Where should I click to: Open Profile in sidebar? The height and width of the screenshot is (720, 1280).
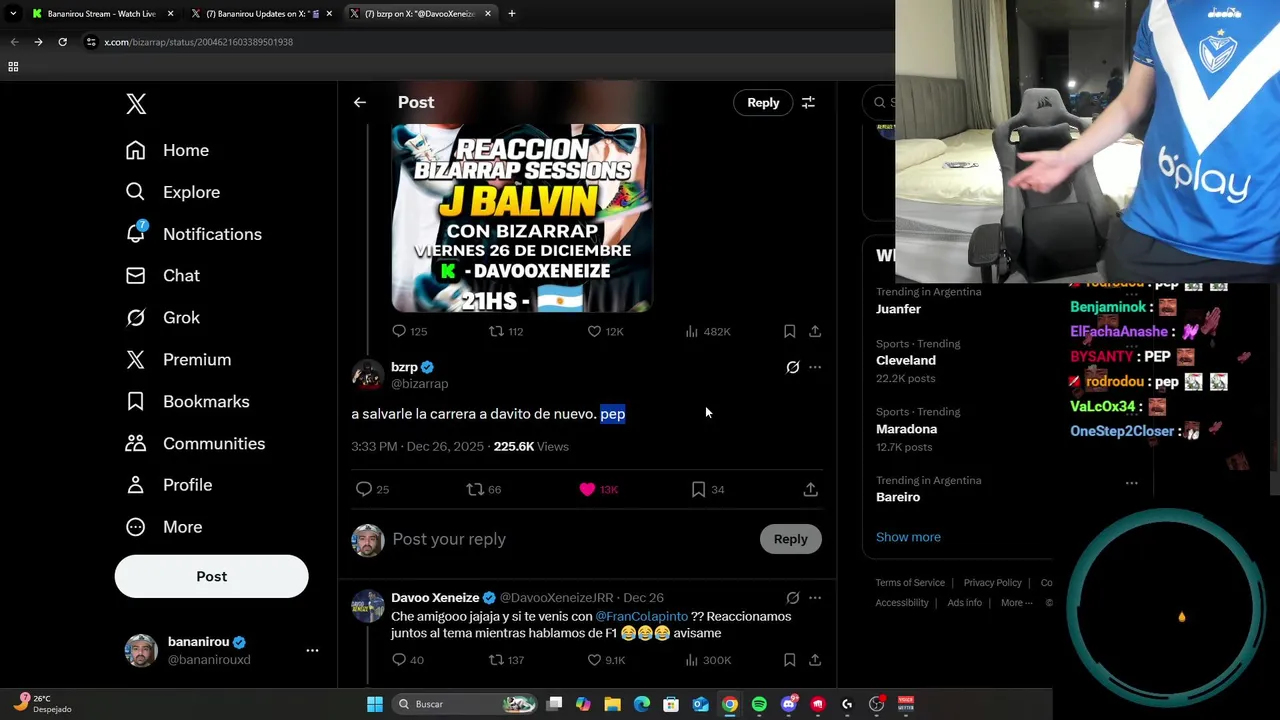pyautogui.click(x=168, y=485)
